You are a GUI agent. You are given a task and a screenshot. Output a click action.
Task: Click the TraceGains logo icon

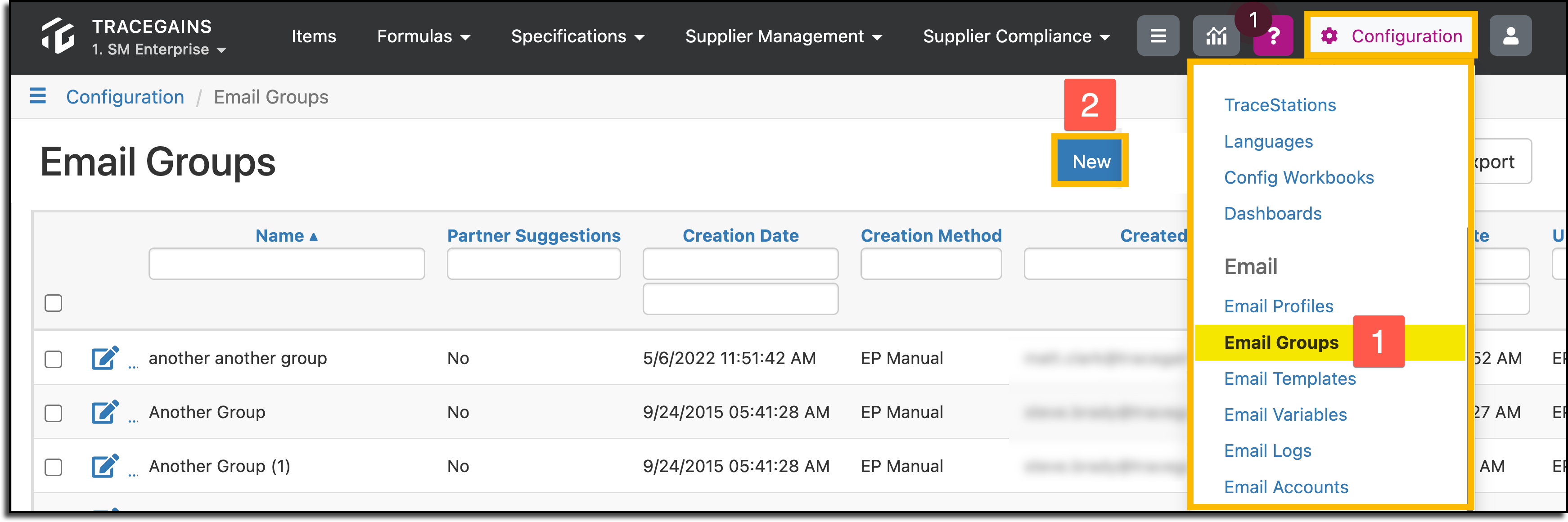59,36
